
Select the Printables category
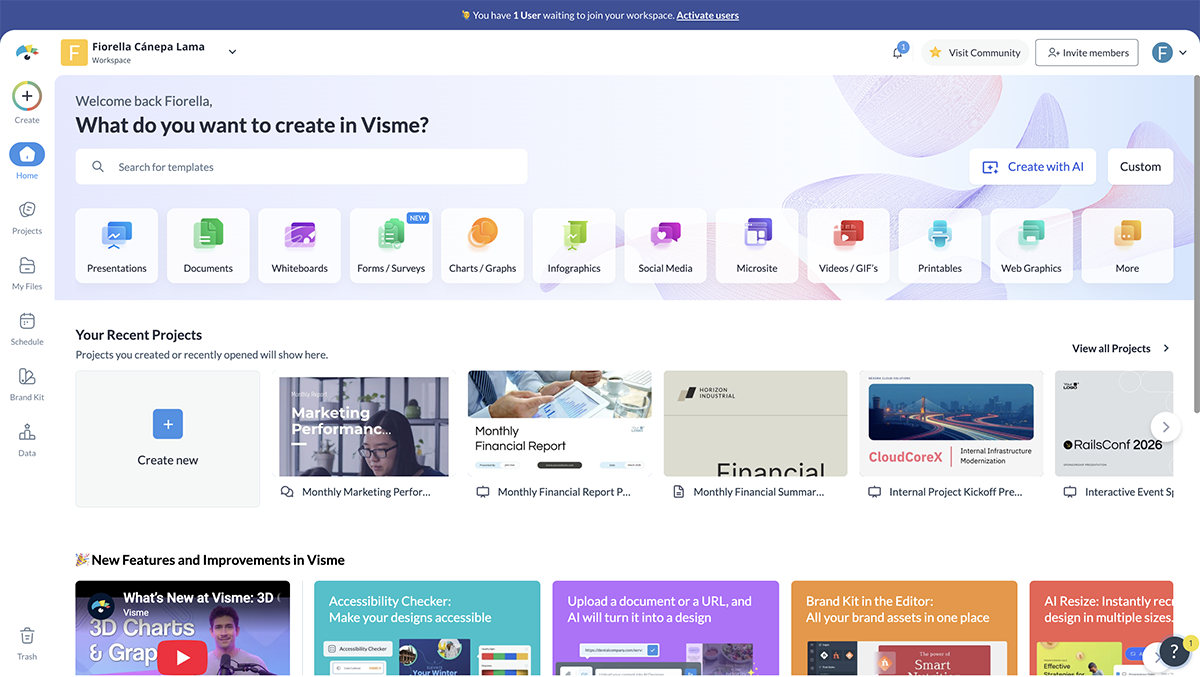(940, 245)
